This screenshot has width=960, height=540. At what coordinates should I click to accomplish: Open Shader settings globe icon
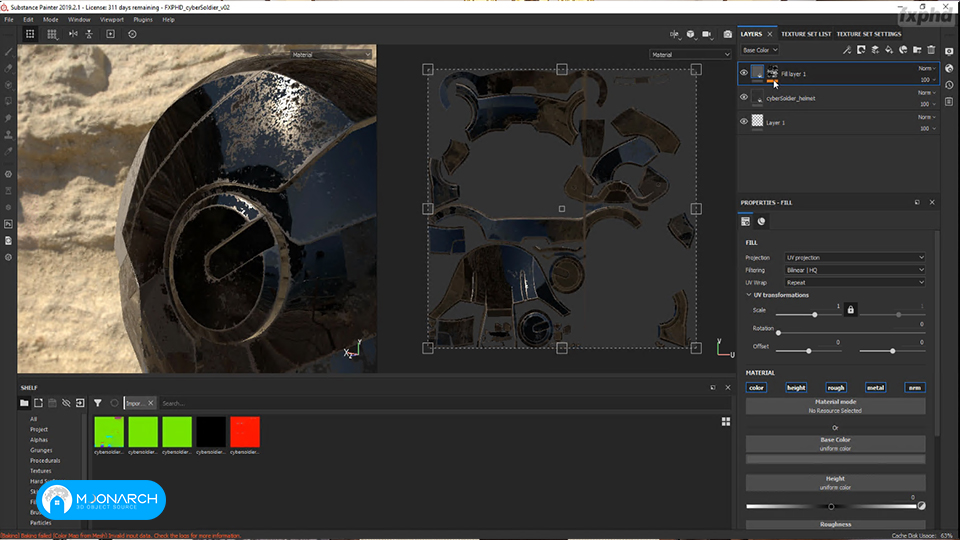(x=949, y=69)
